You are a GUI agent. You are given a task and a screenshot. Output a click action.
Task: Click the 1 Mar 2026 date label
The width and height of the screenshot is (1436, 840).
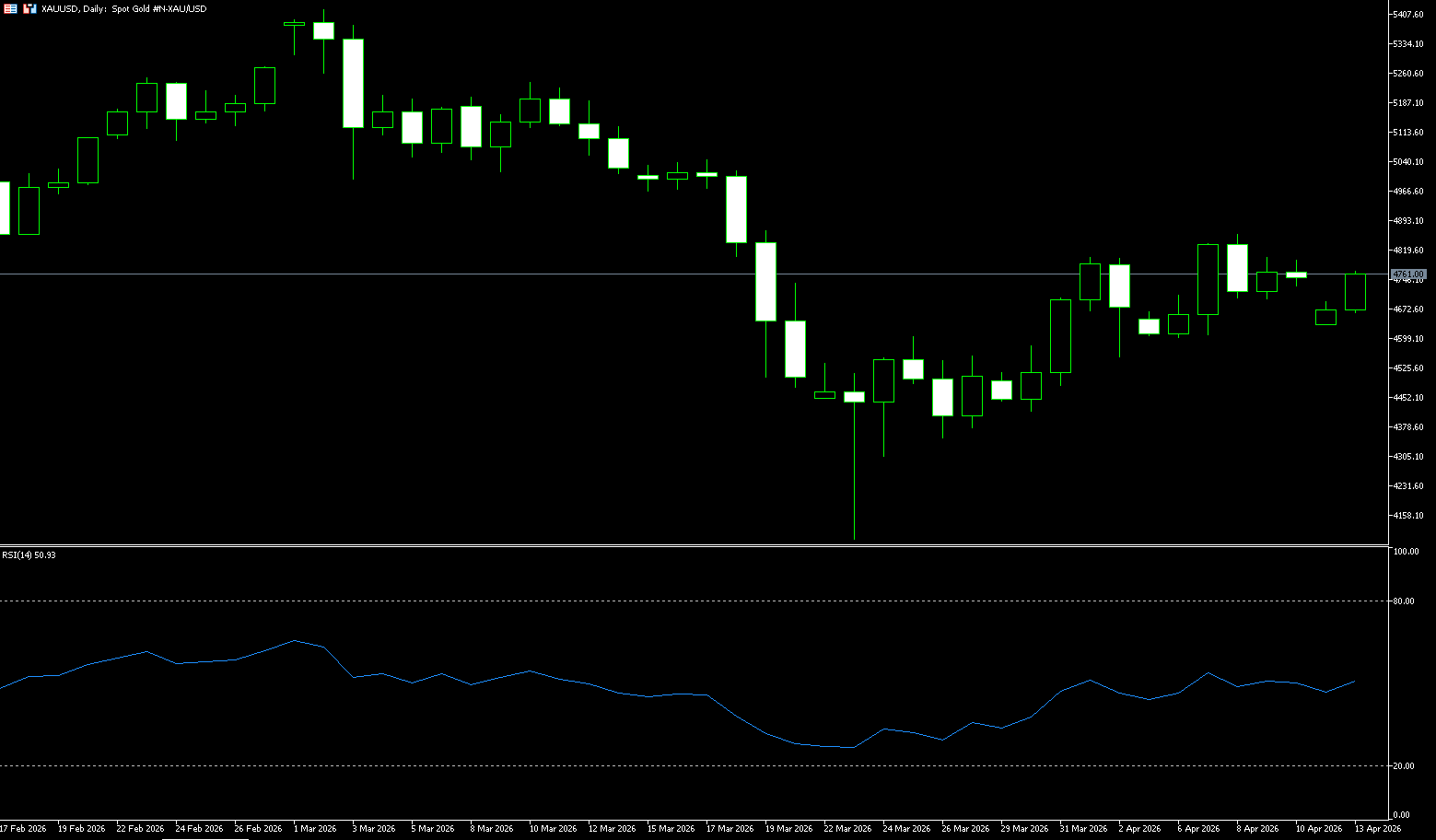315,829
